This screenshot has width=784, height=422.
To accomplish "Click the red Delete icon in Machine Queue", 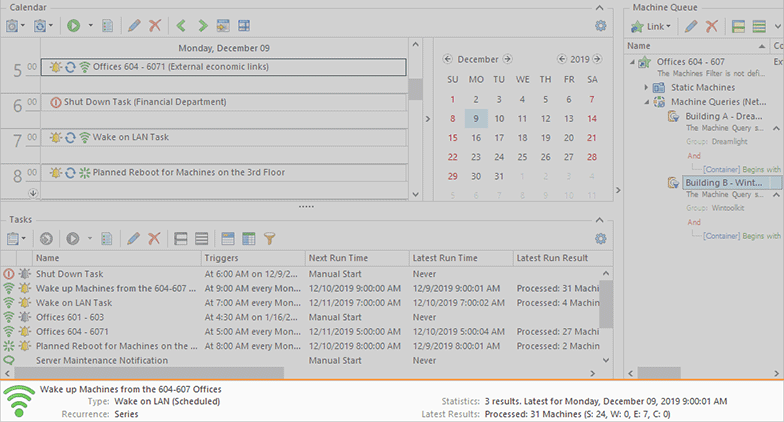I will tap(711, 25).
